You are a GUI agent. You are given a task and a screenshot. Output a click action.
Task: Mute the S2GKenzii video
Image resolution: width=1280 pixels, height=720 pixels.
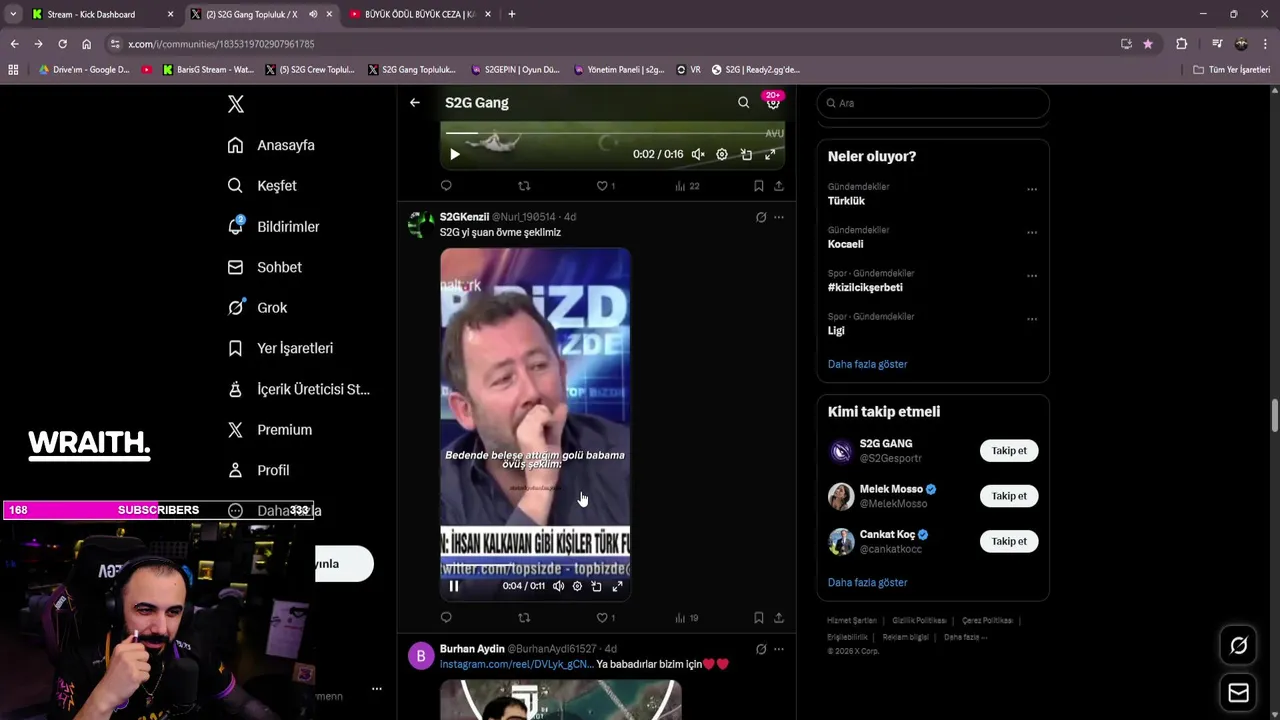[558, 586]
